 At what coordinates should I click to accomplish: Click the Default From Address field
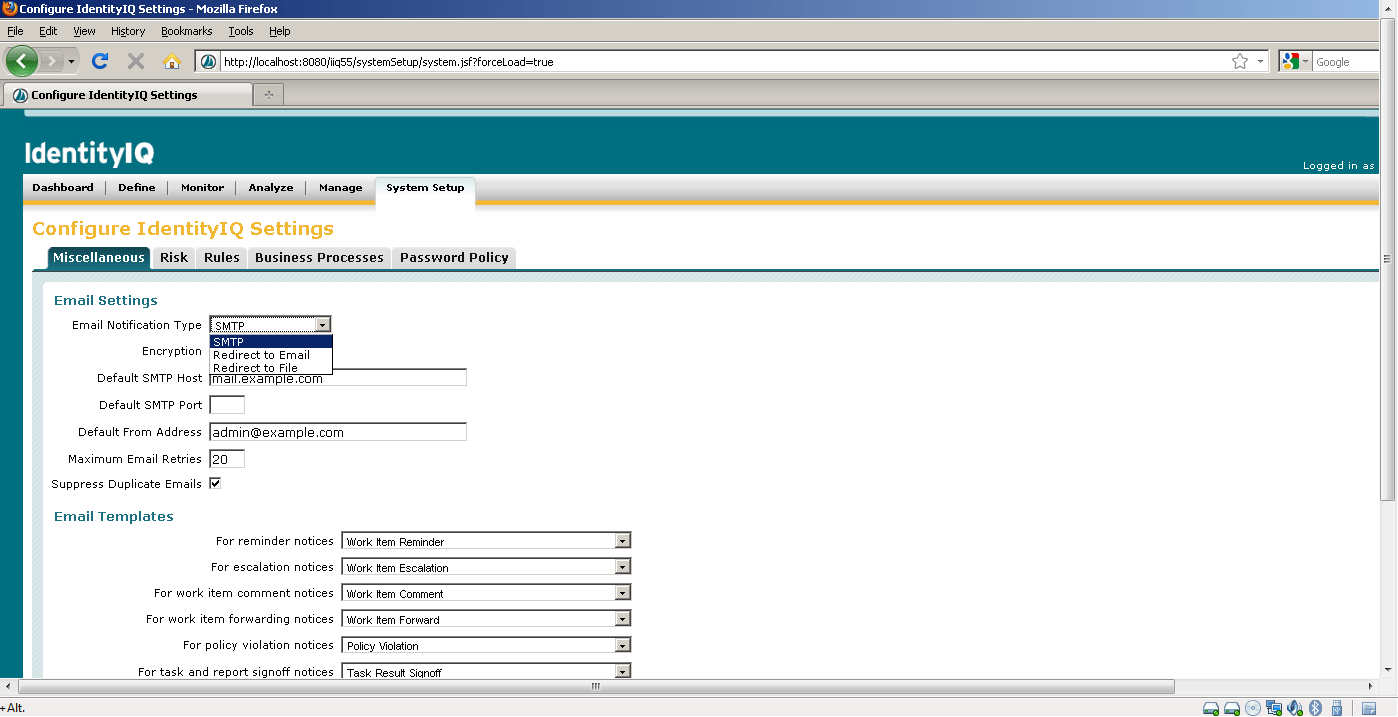coord(338,432)
